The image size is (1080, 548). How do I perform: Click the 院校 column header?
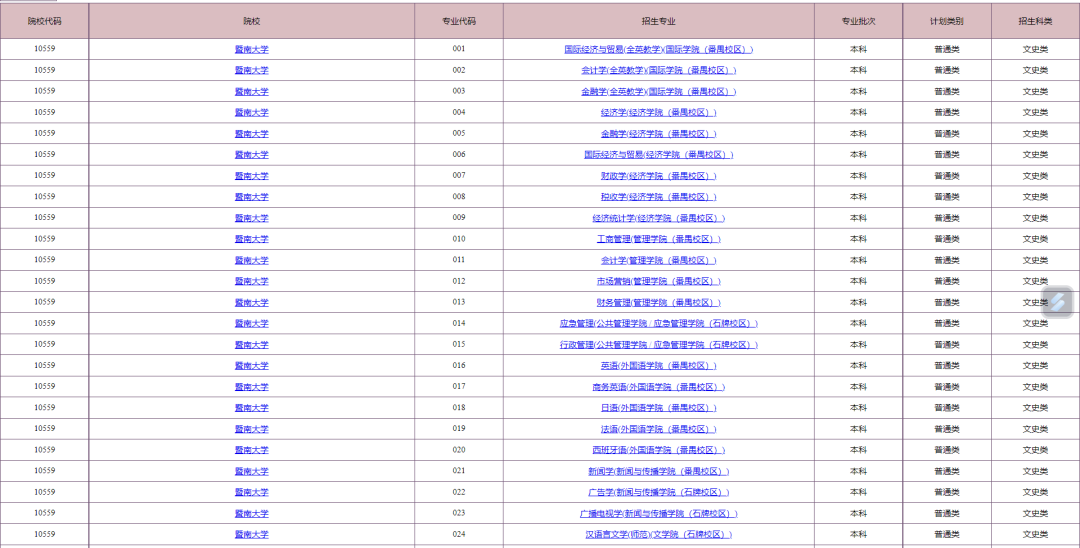pos(251,21)
